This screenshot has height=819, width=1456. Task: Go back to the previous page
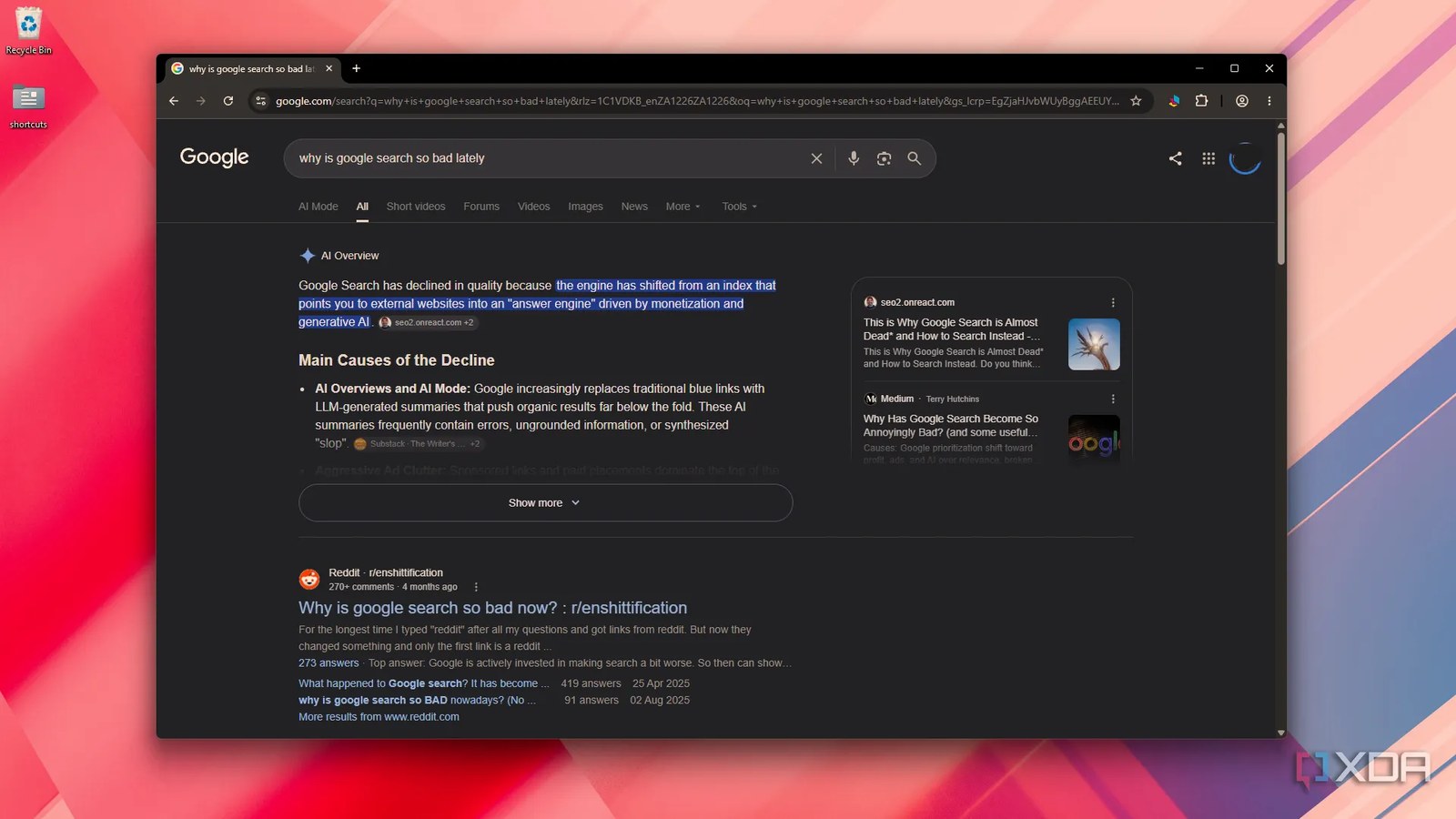point(174,101)
